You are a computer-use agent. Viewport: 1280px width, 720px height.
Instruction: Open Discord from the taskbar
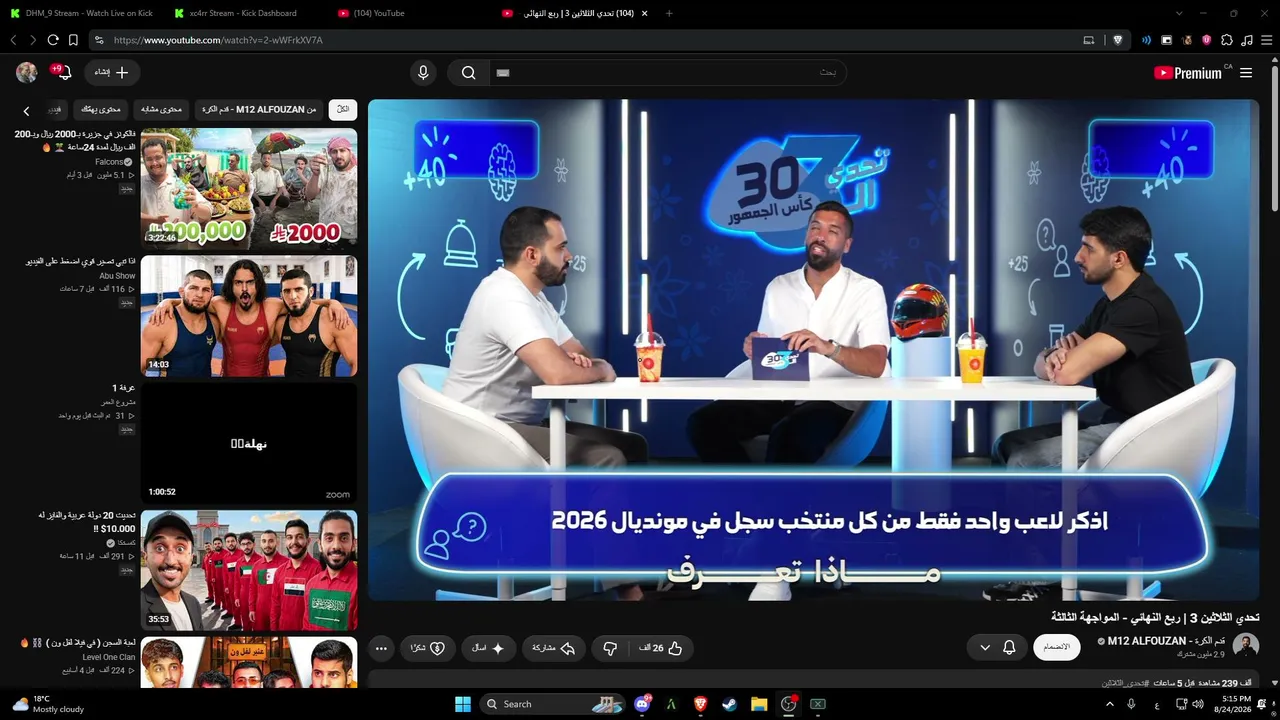[x=642, y=704]
